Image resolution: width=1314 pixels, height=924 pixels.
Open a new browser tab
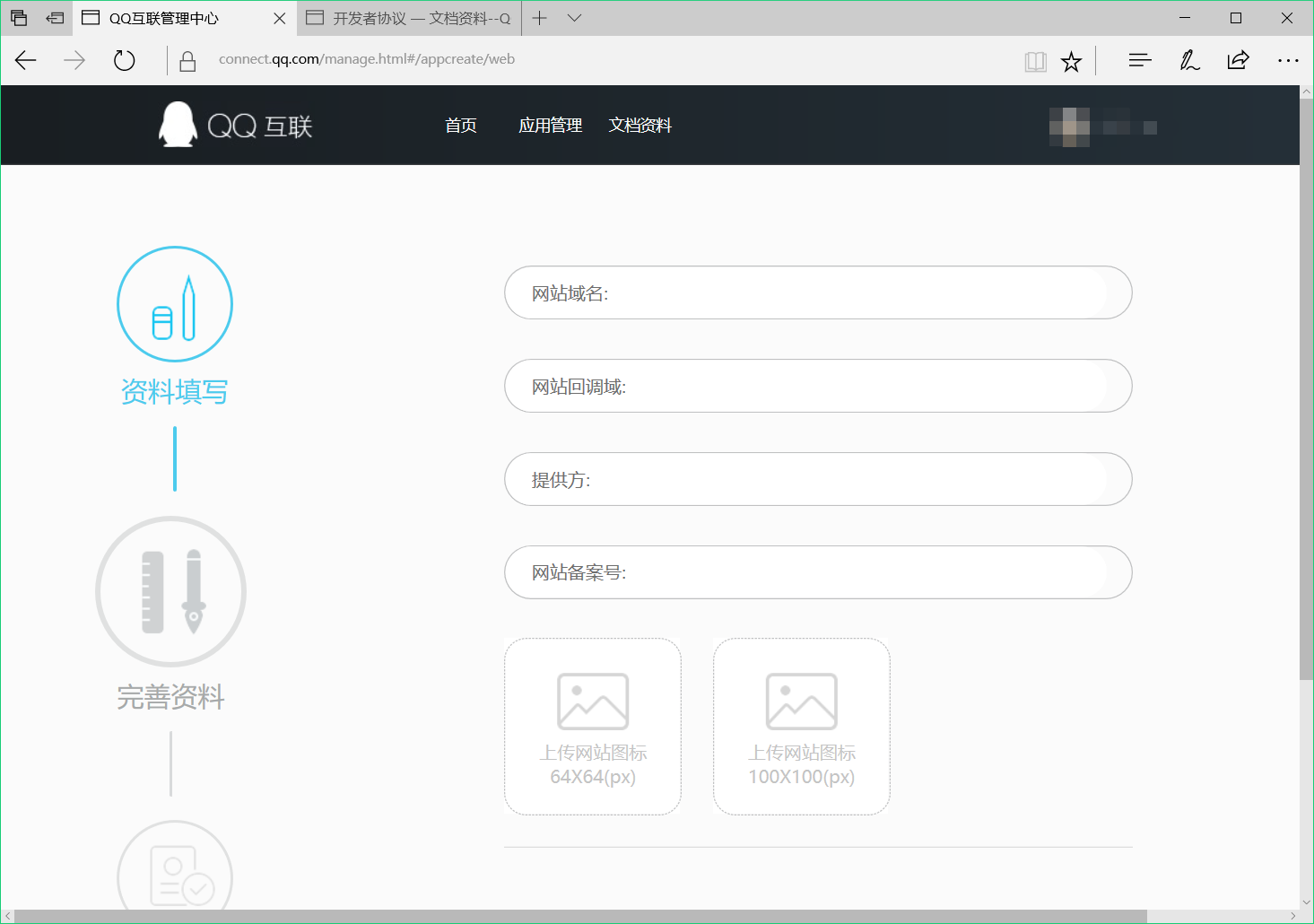pyautogui.click(x=540, y=18)
